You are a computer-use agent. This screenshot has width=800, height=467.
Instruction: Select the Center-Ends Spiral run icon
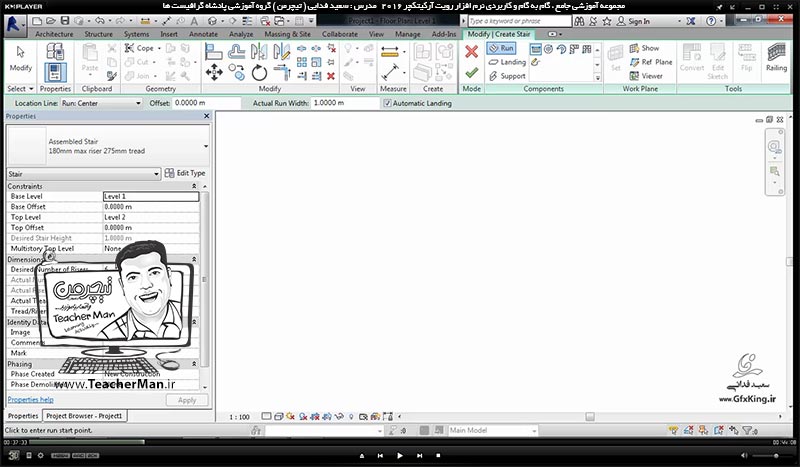[x=561, y=49]
